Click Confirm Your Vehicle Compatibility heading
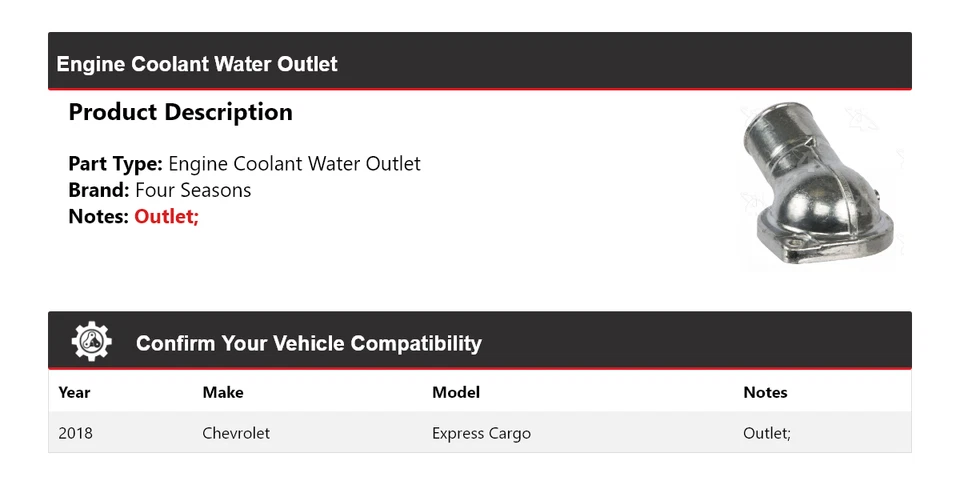 (308, 343)
